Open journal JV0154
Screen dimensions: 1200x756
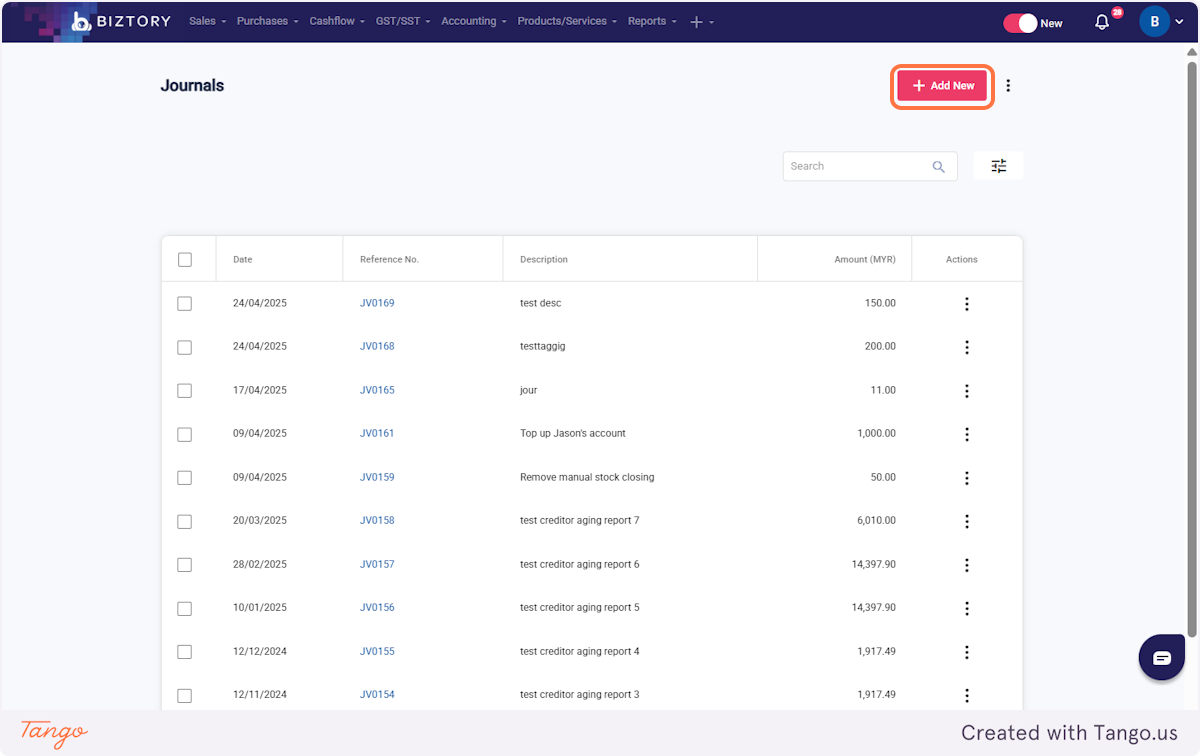(377, 694)
